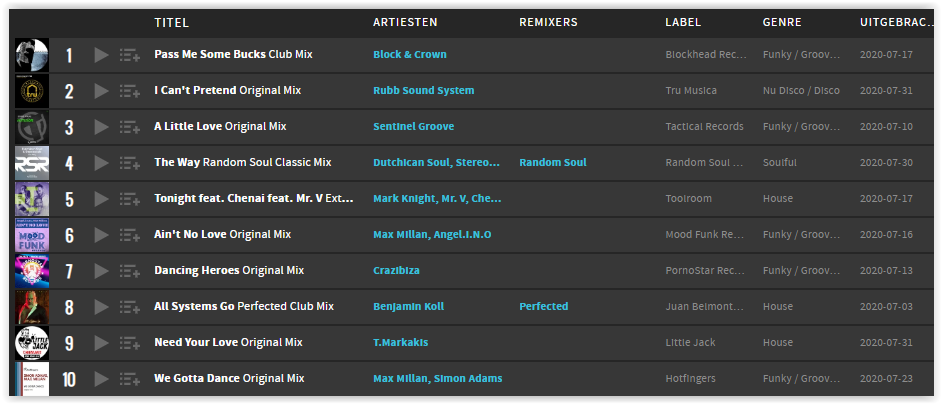This screenshot has height=404, width=942.
Task: Open Little Jack cover thumbnail
Action: pyautogui.click(x=32, y=343)
